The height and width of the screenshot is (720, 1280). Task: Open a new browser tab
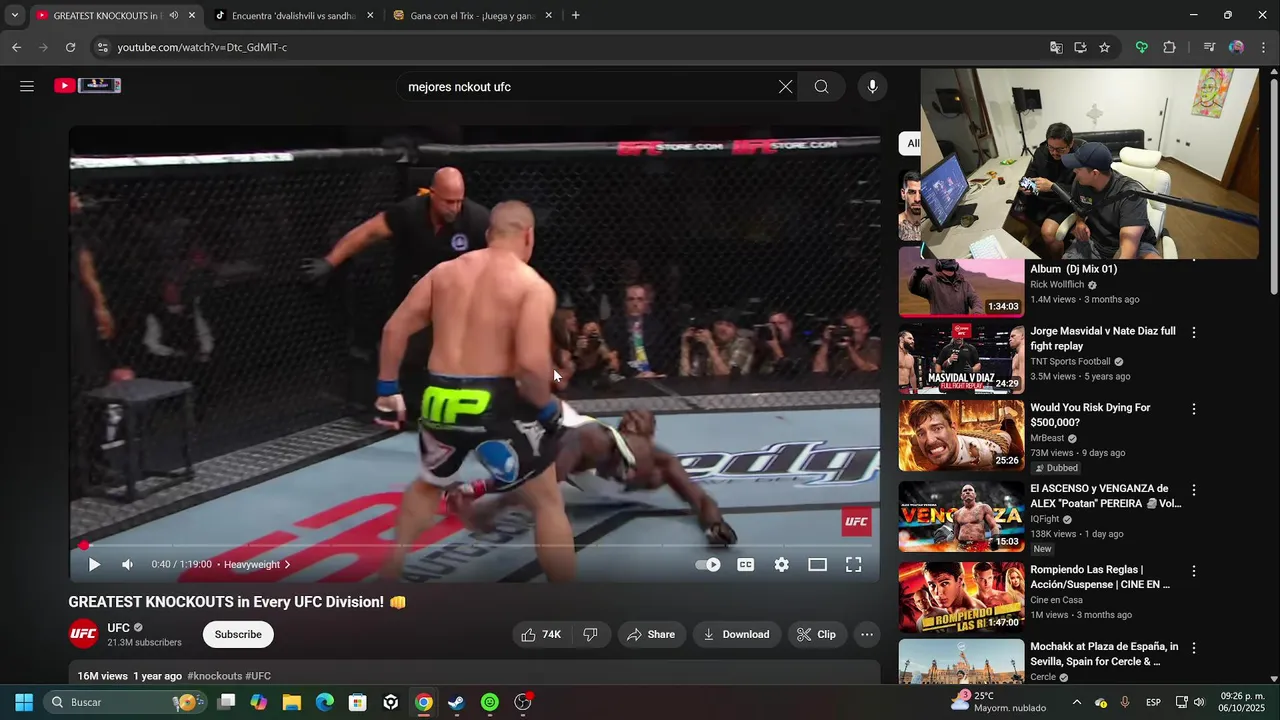click(575, 15)
